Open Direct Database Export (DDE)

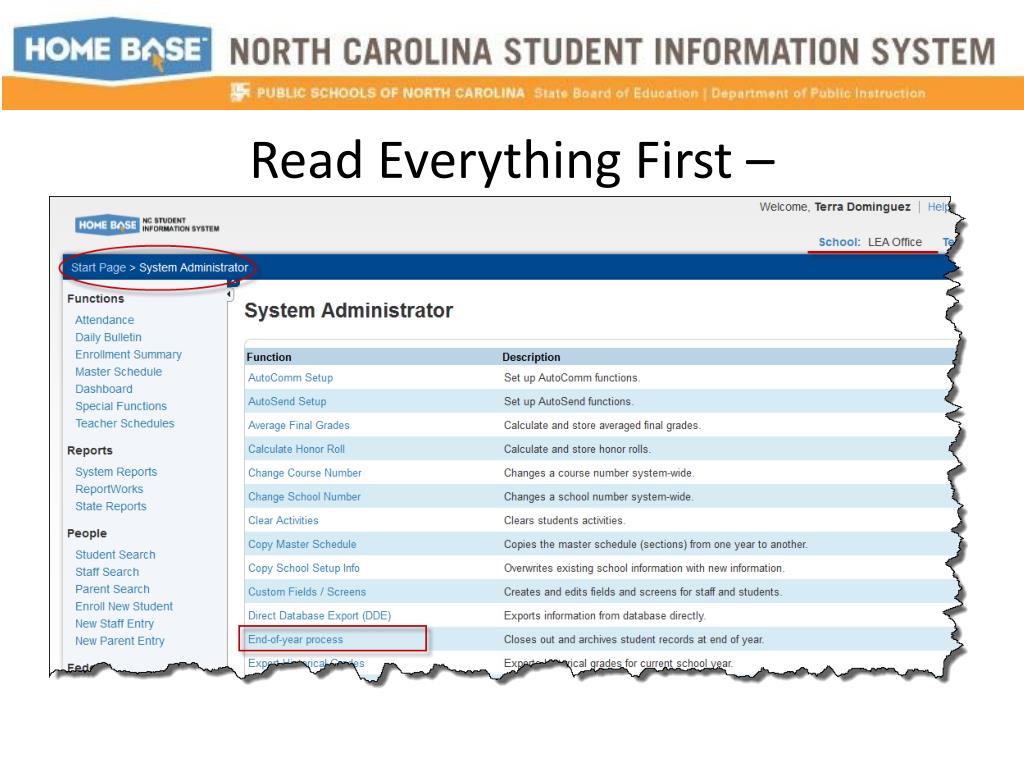coord(319,616)
